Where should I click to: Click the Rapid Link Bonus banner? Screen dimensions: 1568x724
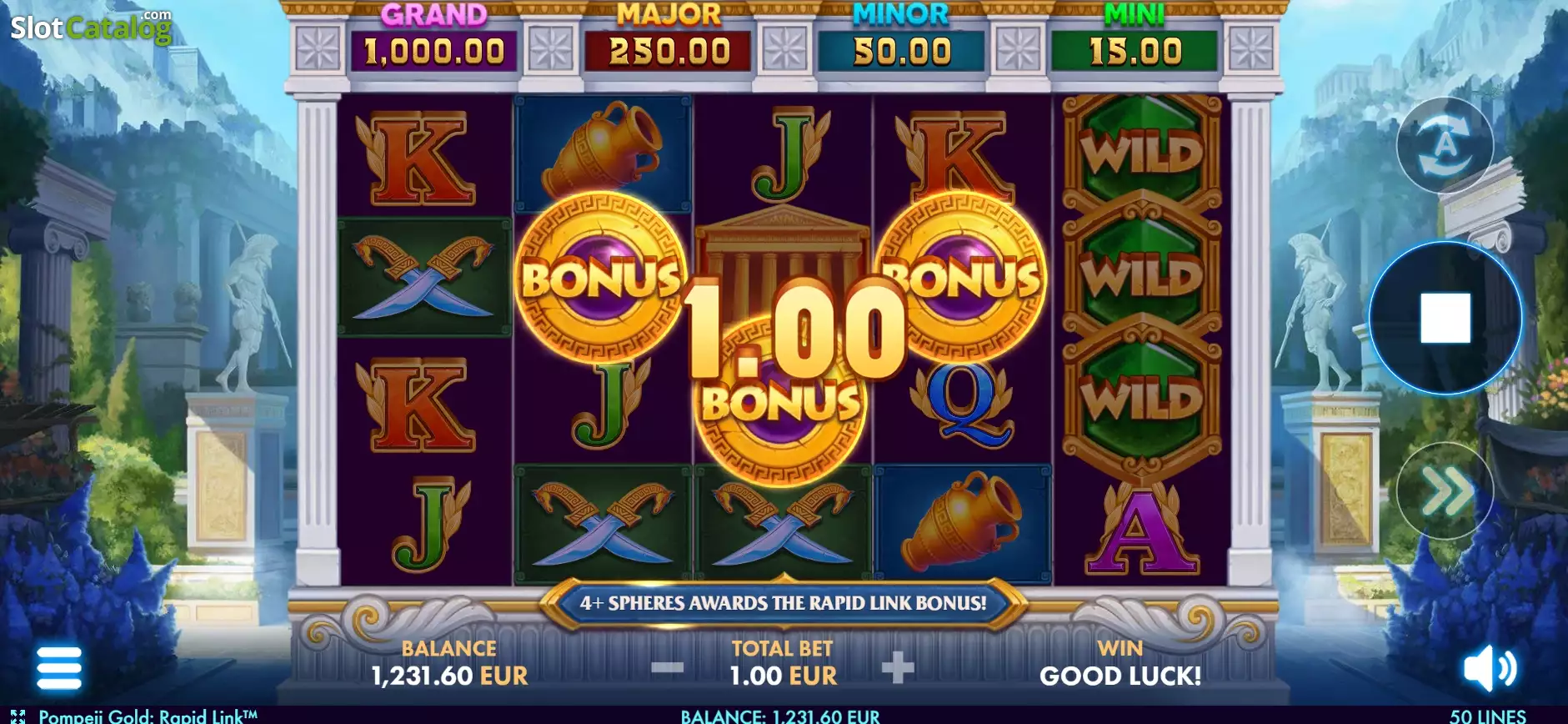click(783, 603)
